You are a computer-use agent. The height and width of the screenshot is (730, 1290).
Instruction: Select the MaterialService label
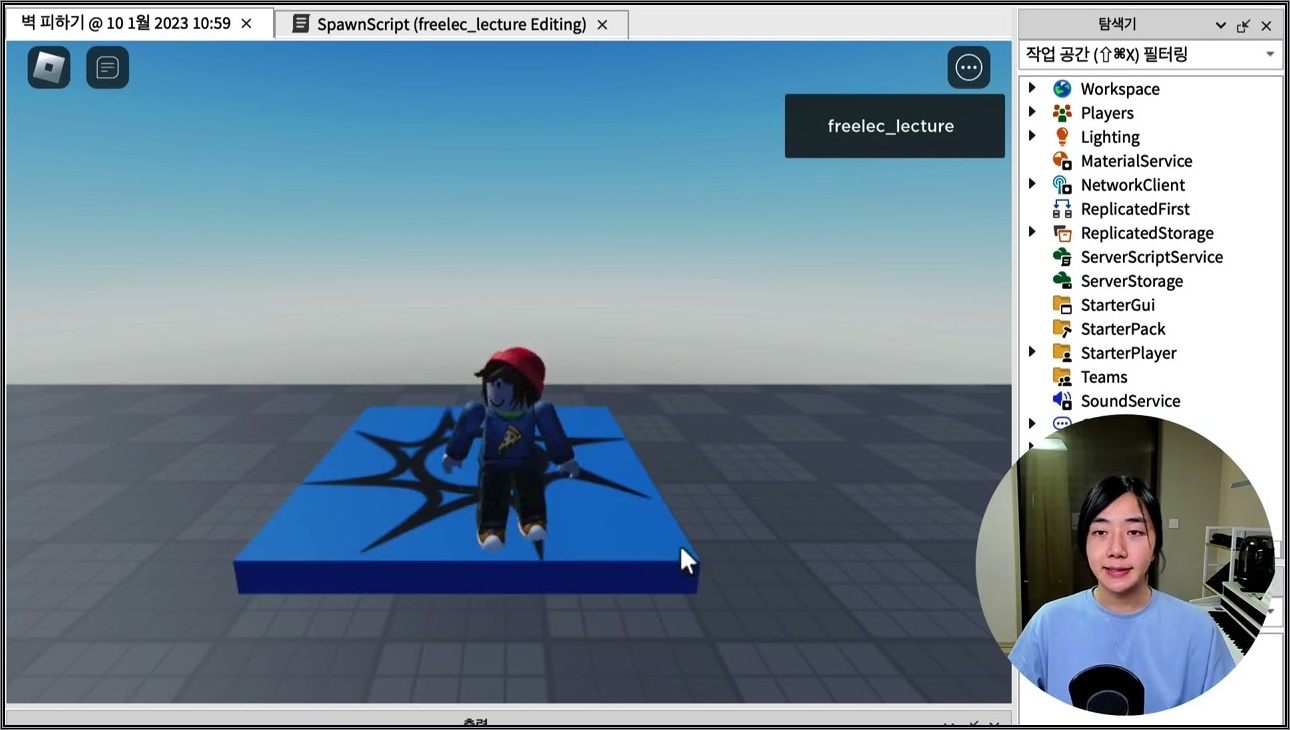[x=1136, y=161]
